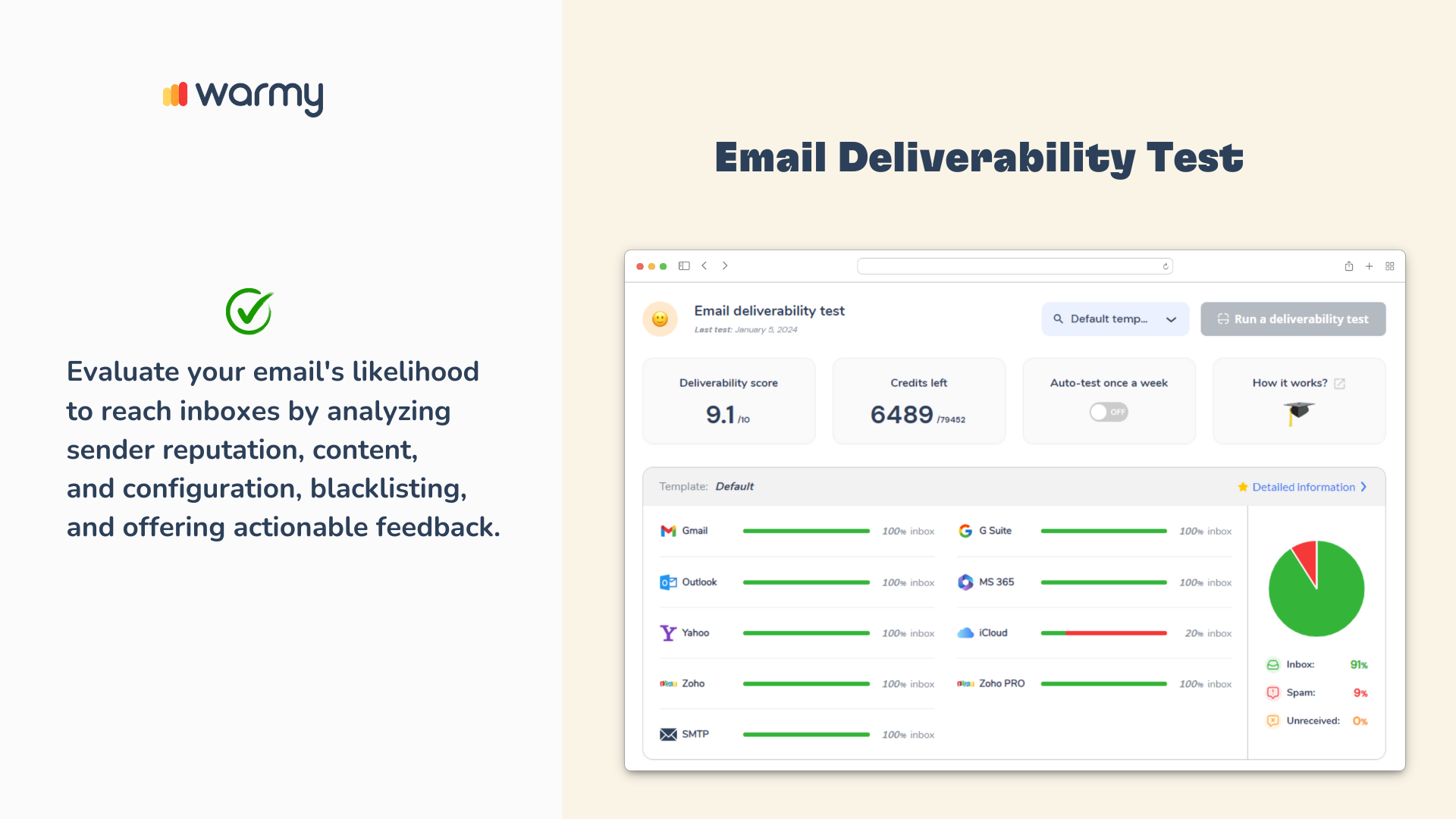Click the graduation cap icon
The image size is (1456, 819).
click(x=1299, y=412)
